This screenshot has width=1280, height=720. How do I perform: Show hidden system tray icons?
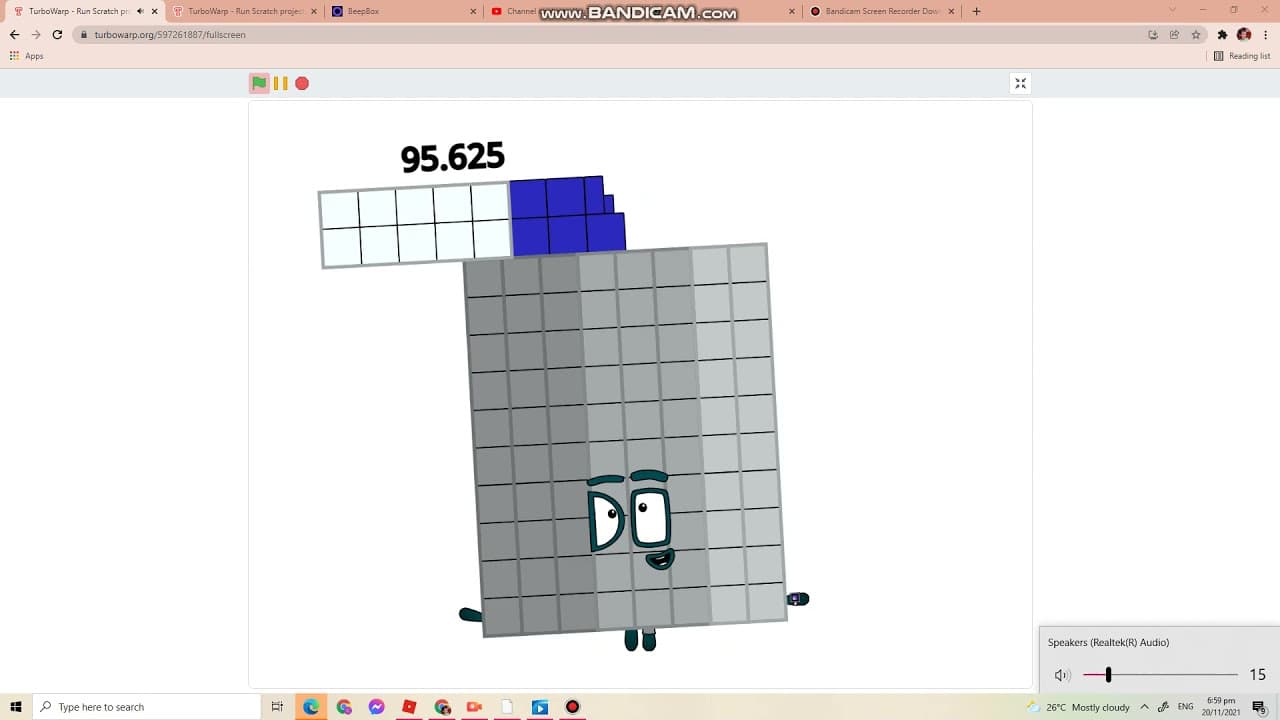(x=1144, y=707)
